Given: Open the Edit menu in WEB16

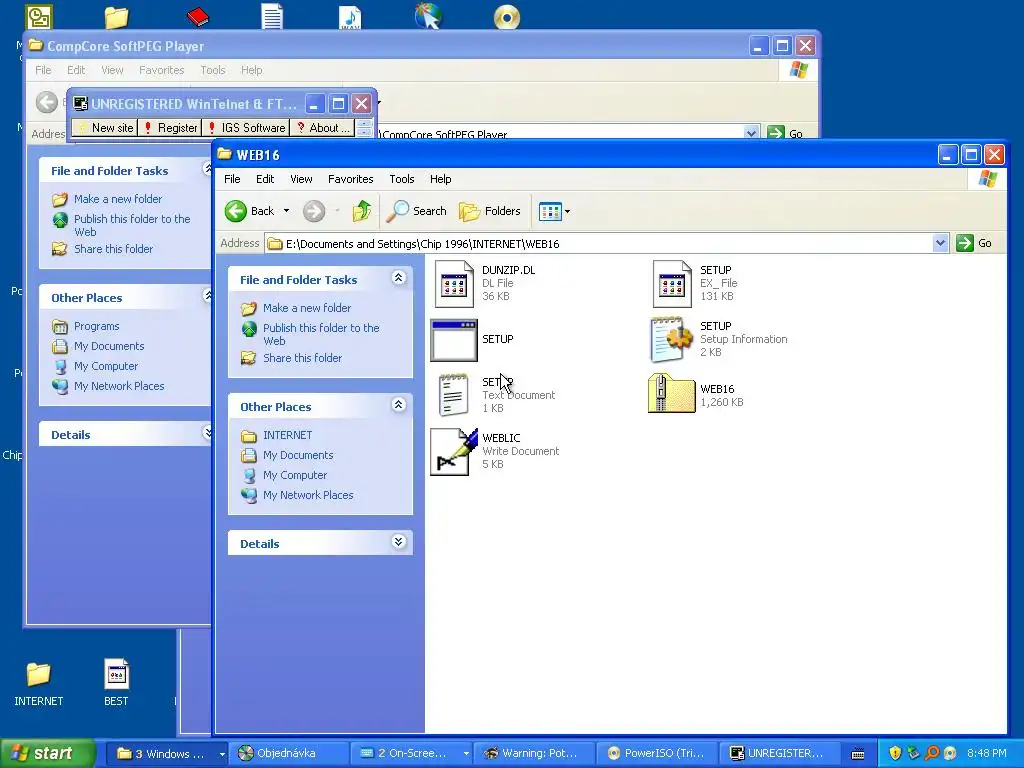Looking at the screenshot, I should pyautogui.click(x=264, y=179).
